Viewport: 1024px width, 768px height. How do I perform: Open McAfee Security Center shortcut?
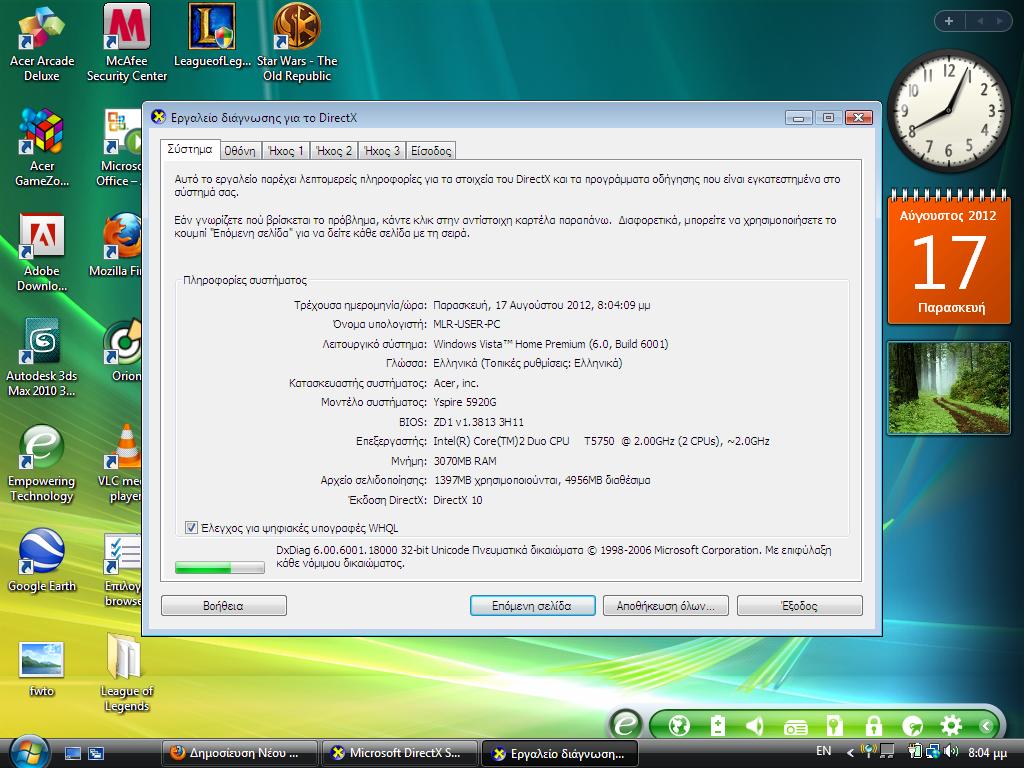click(x=127, y=45)
